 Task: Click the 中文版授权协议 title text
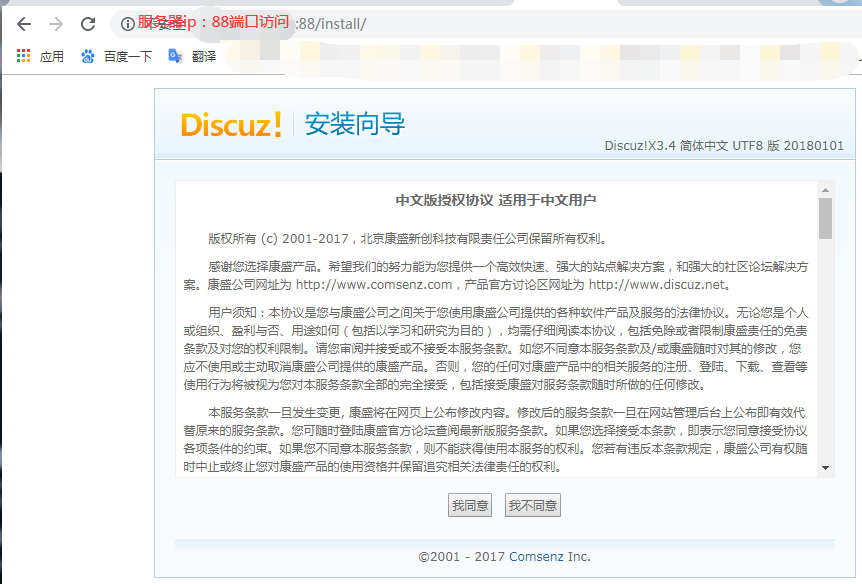click(444, 200)
